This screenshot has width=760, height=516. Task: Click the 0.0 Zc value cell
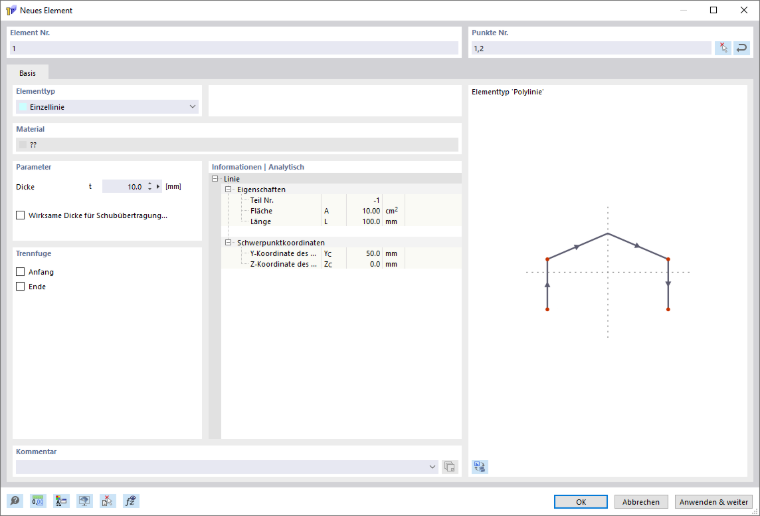364,264
